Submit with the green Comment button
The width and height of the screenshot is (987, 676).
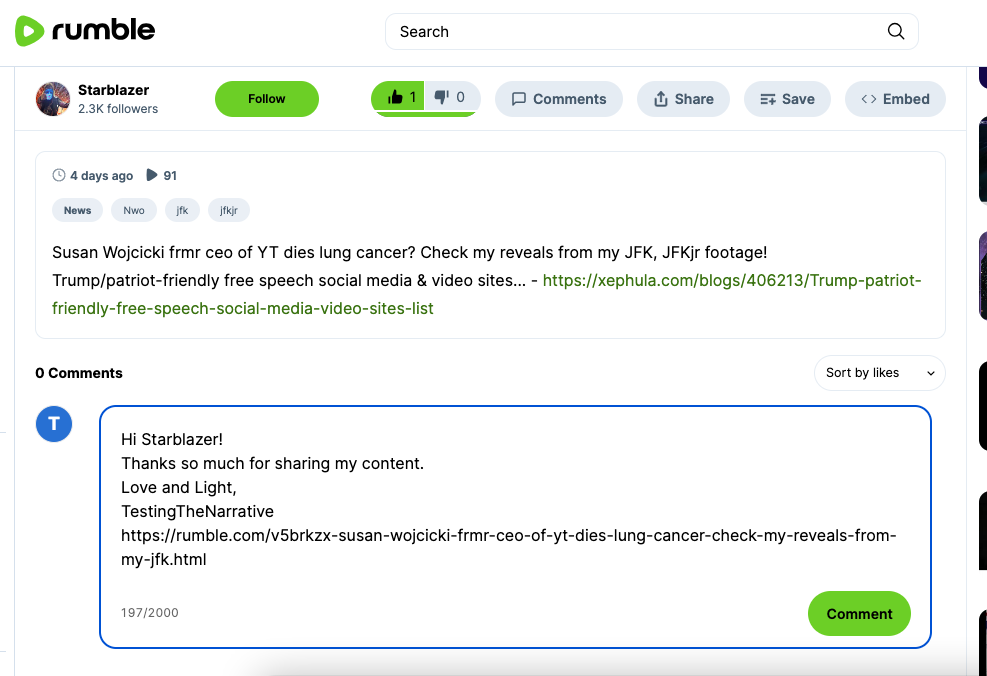pos(859,614)
